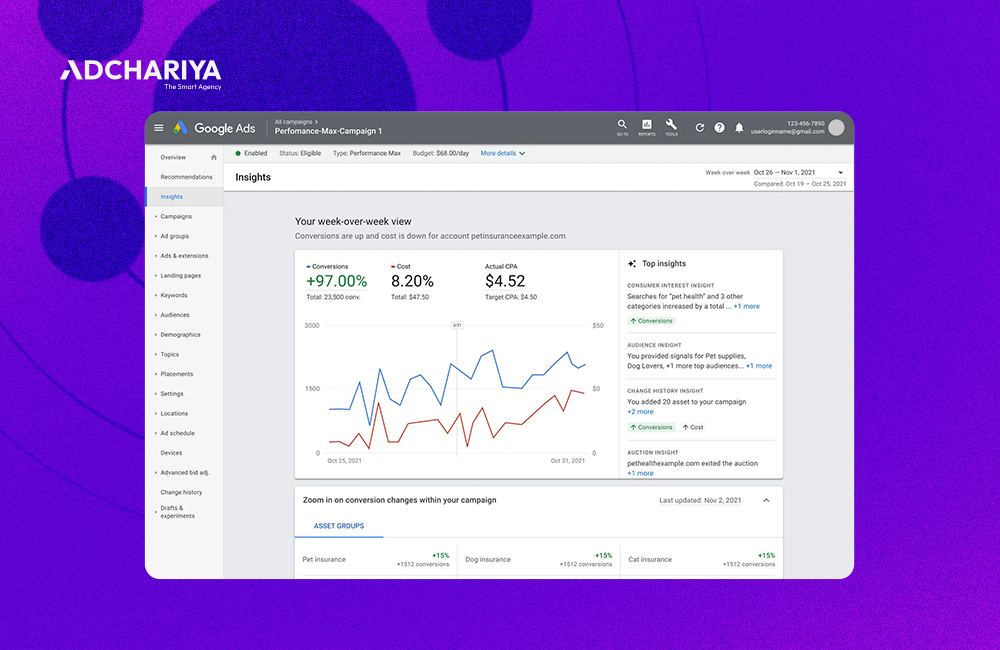Open the Reports icon in top bar
The width and height of the screenshot is (1000, 650).
647,125
